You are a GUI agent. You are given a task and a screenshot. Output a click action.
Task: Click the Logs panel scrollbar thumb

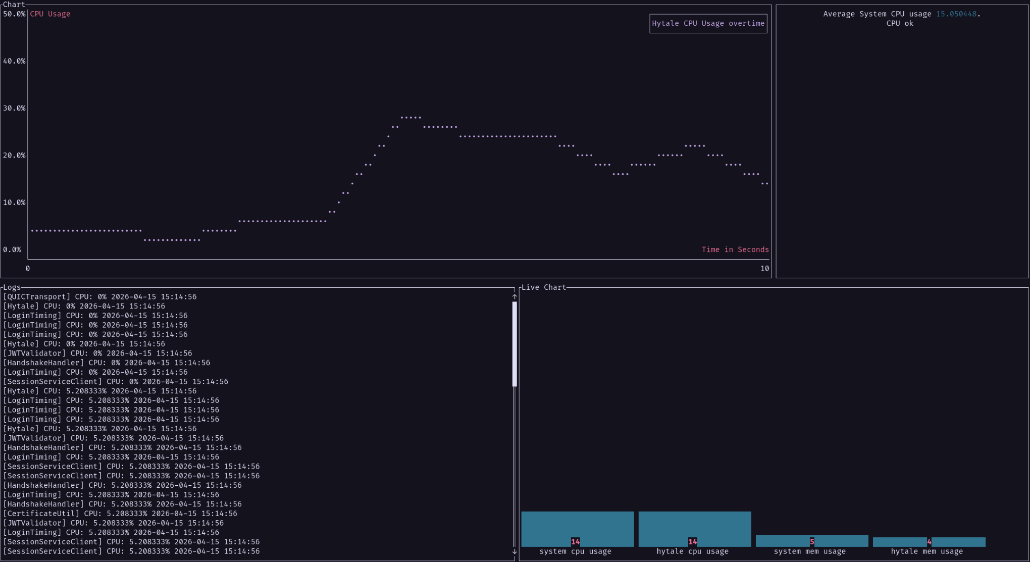pos(514,344)
